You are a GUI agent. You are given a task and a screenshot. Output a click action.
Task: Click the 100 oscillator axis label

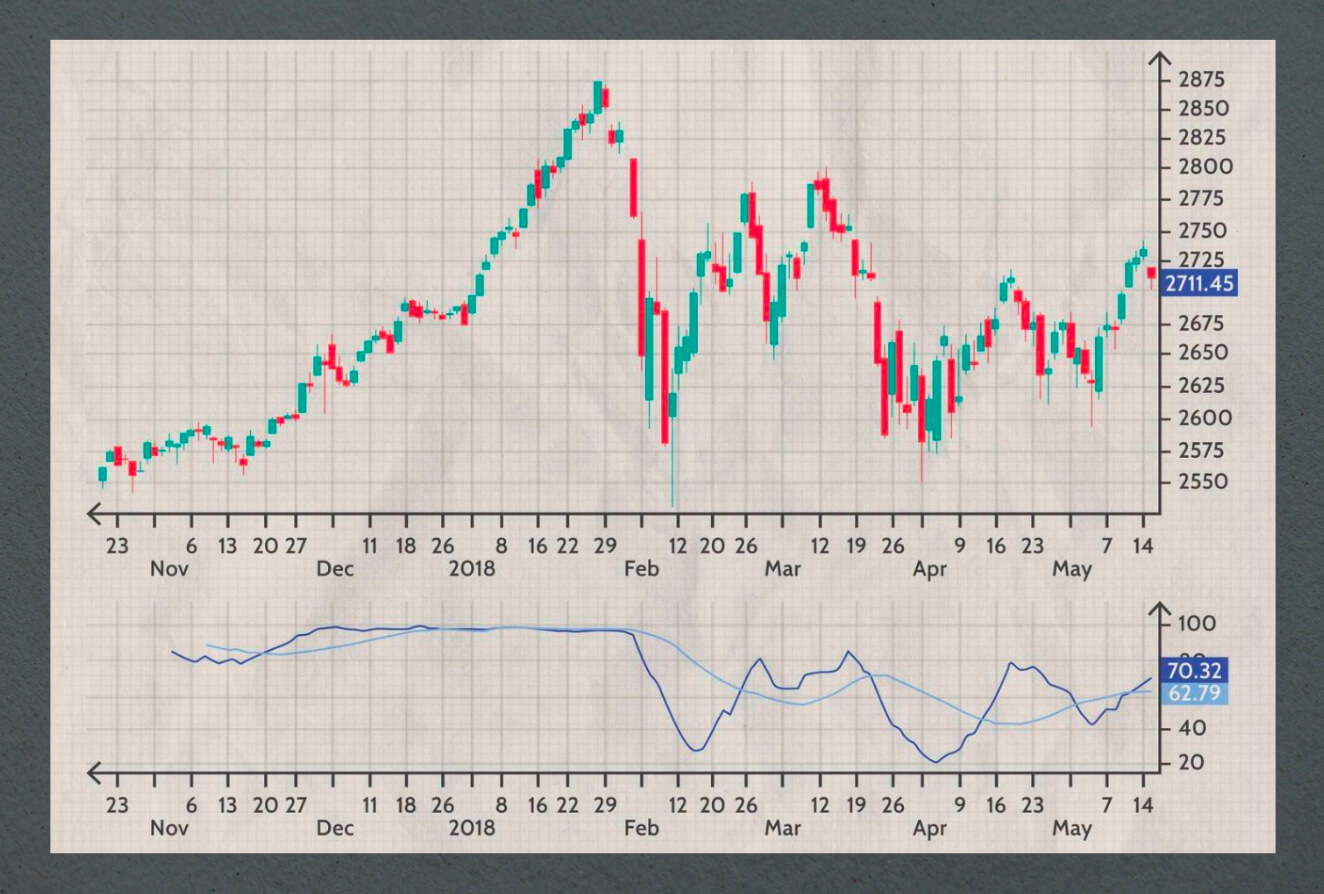(x=1198, y=624)
